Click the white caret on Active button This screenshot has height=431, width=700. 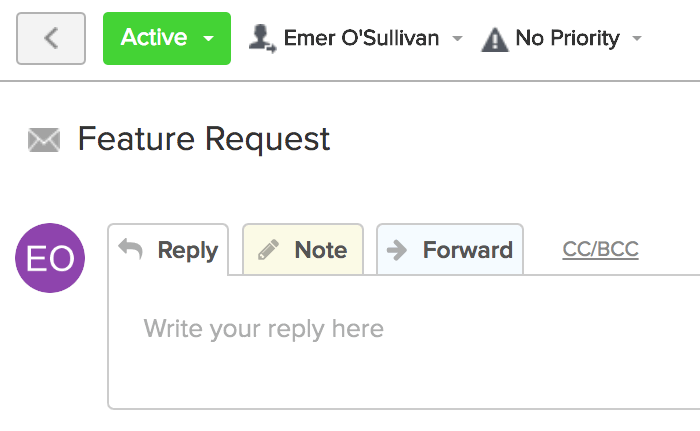click(x=208, y=38)
